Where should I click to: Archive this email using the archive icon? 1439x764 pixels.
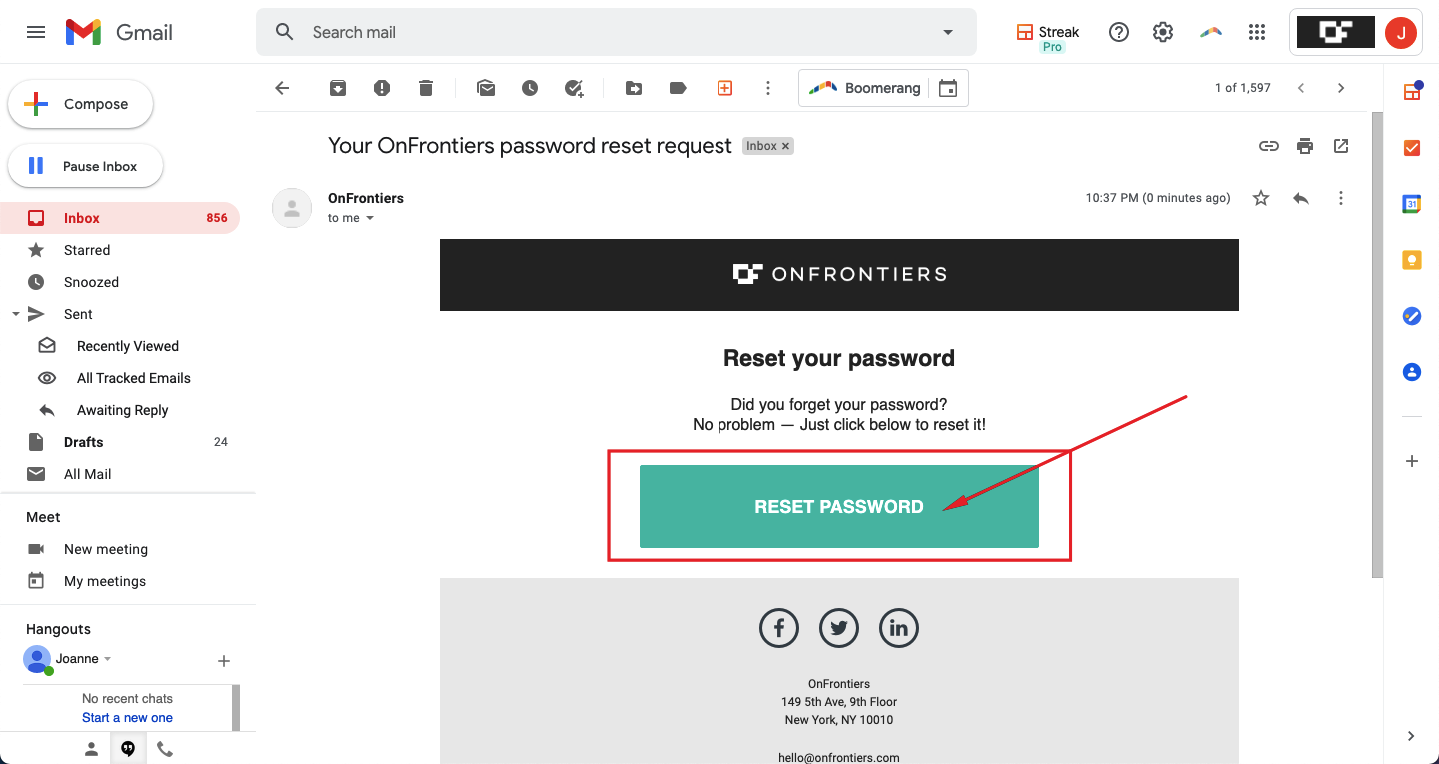pyautogui.click(x=338, y=88)
